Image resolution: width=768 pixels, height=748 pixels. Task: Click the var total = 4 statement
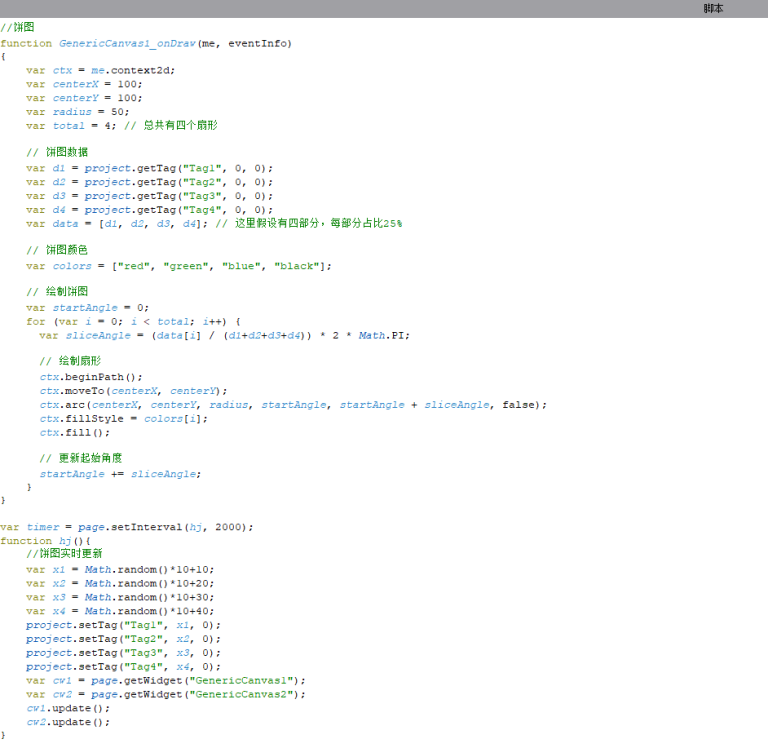[x=72, y=126]
